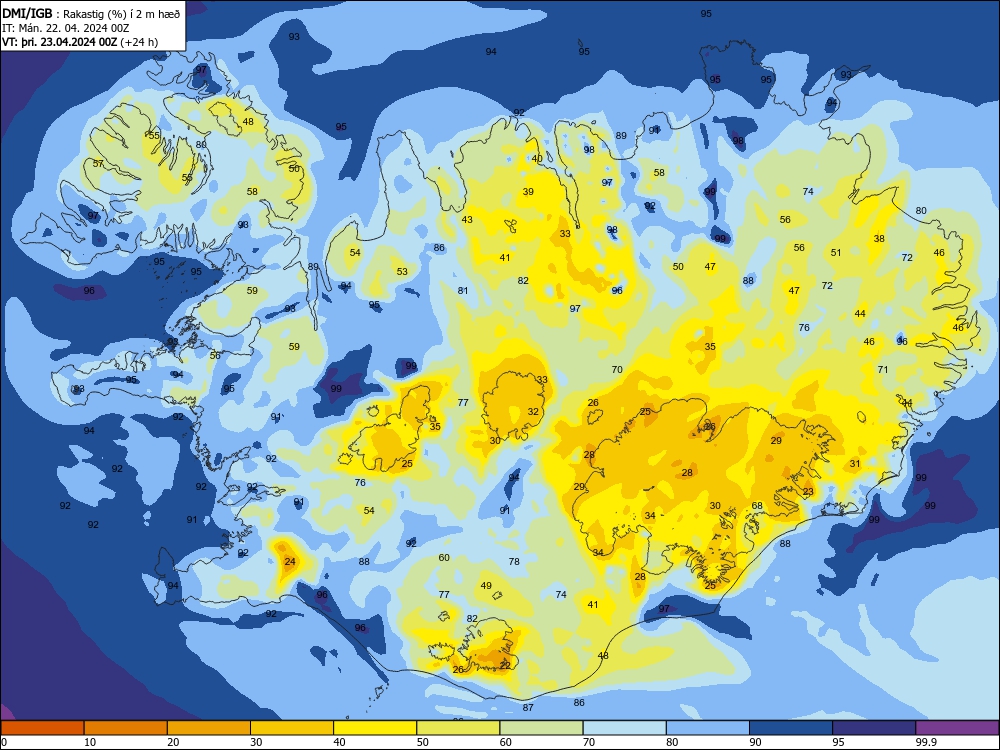This screenshot has height=750, width=1000.
Task: Click the map humidity value '87'
Action: pyautogui.click(x=528, y=708)
